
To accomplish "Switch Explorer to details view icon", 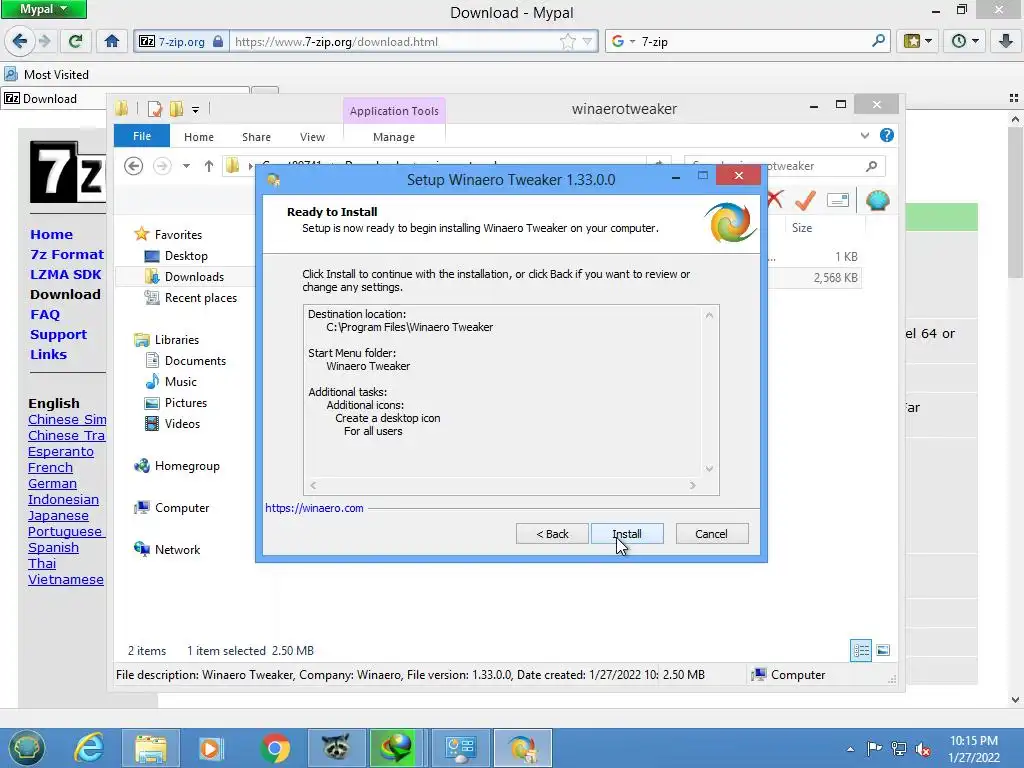I will tap(861, 650).
